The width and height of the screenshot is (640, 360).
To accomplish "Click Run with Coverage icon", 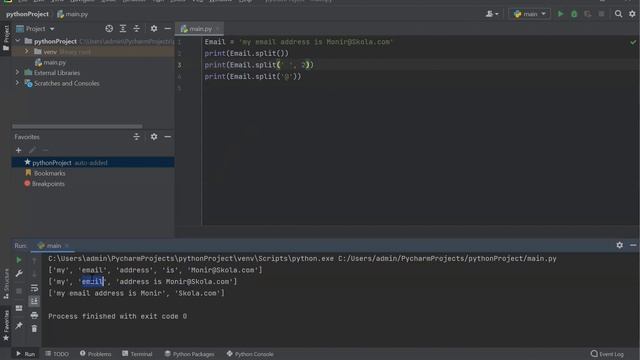I will pos(587,14).
